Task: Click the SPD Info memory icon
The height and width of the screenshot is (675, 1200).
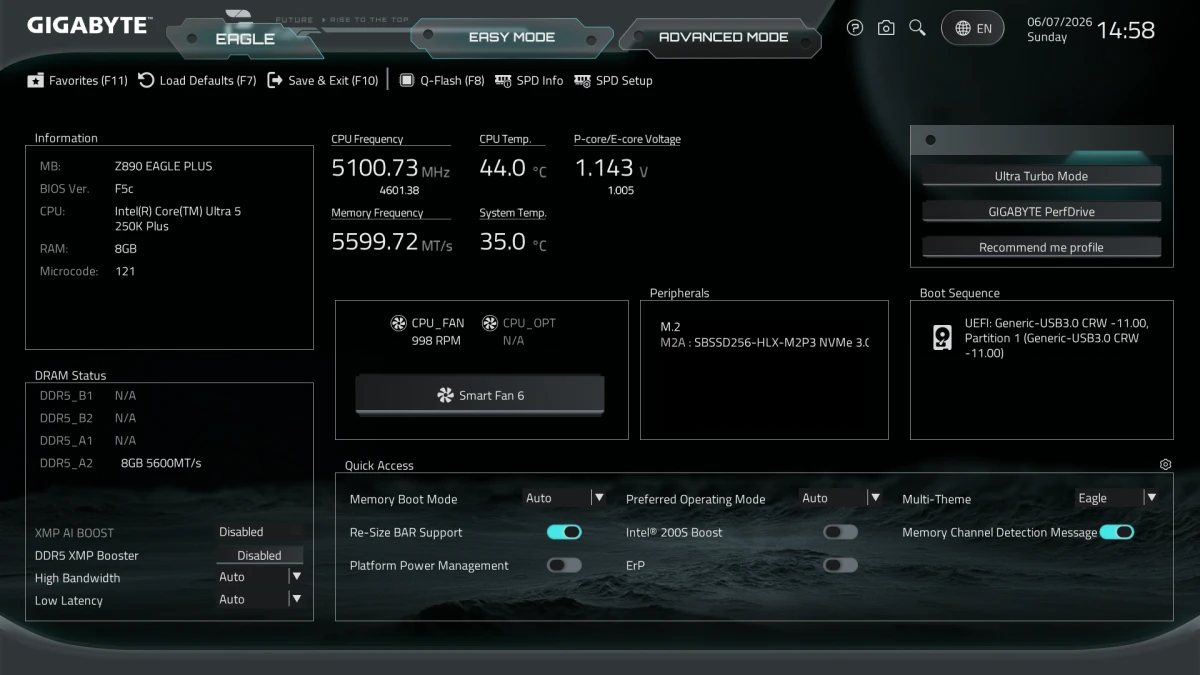Action: click(x=503, y=80)
